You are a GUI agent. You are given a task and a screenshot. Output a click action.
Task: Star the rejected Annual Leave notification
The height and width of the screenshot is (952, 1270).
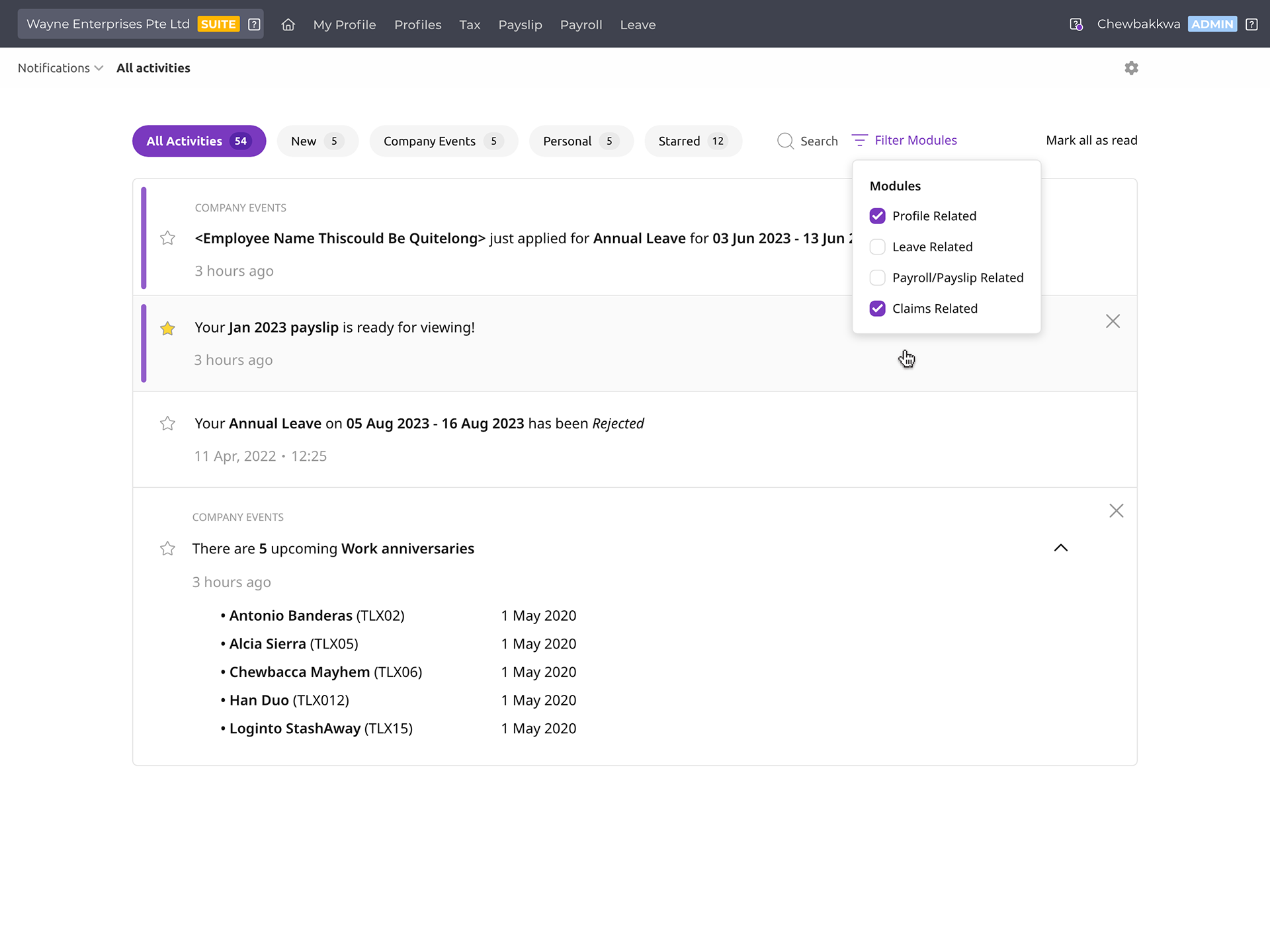[x=167, y=424]
